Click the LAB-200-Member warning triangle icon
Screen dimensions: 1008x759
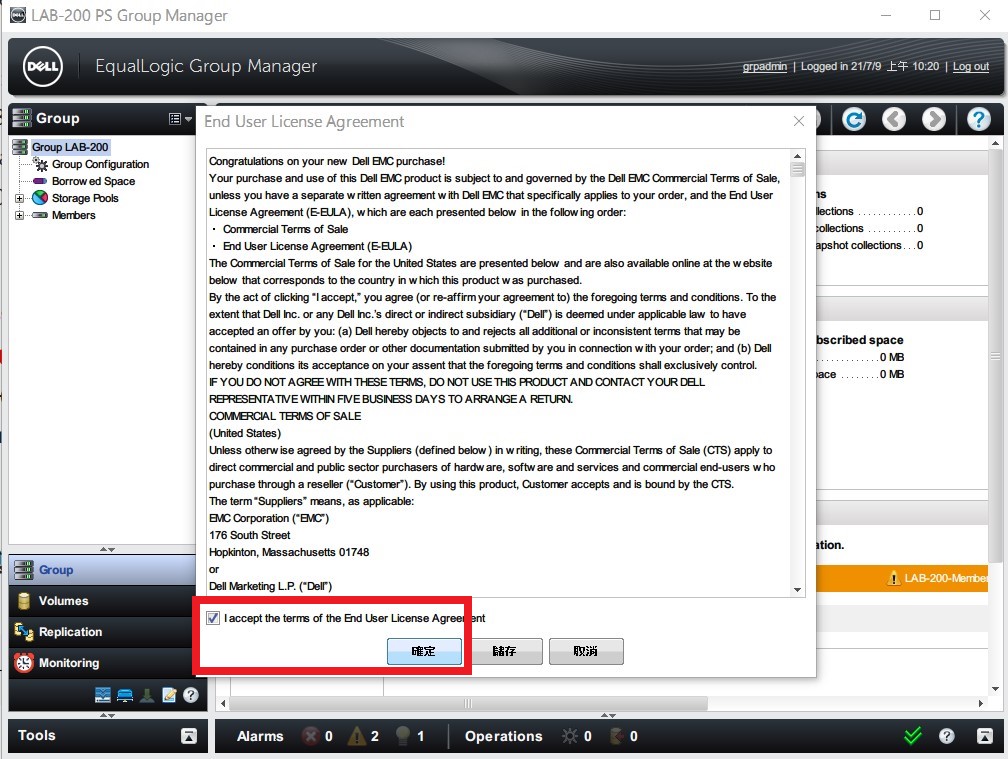[x=894, y=578]
